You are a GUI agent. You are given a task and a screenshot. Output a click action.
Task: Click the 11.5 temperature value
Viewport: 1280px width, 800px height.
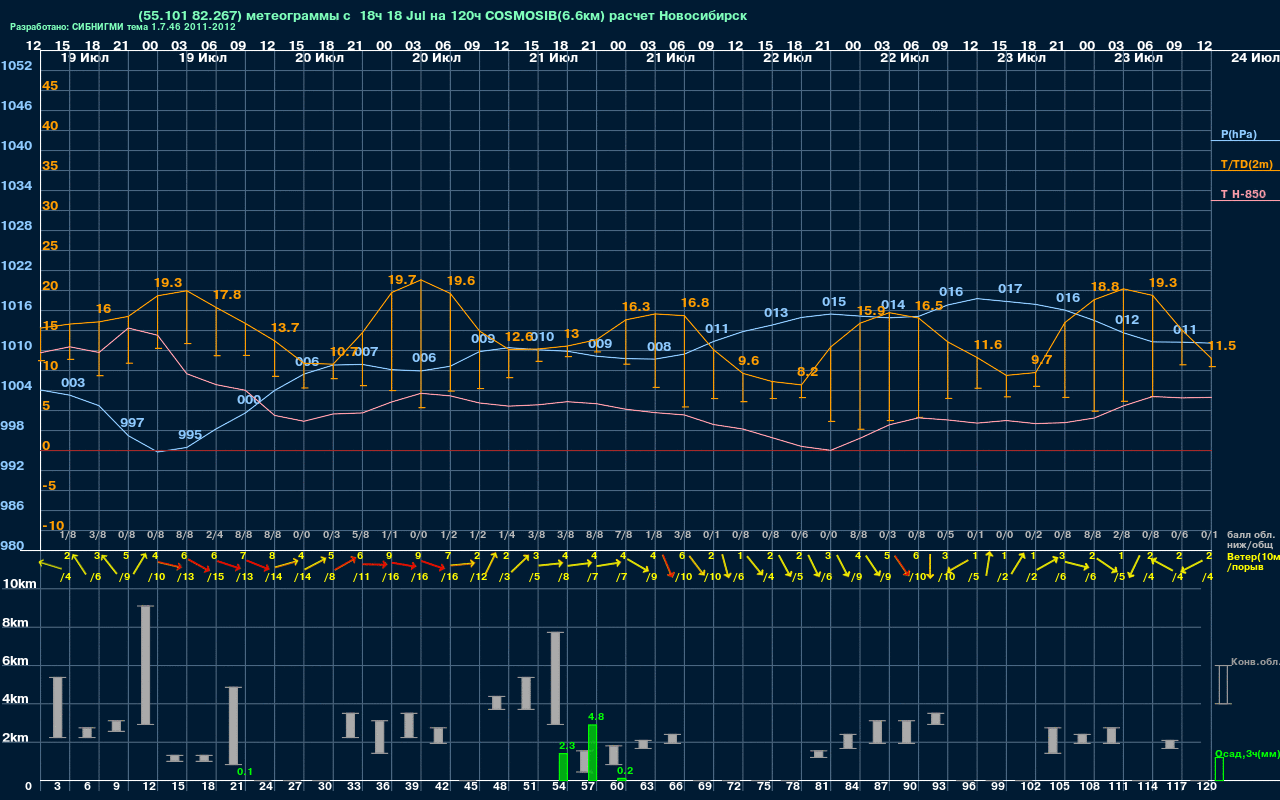tap(1222, 346)
